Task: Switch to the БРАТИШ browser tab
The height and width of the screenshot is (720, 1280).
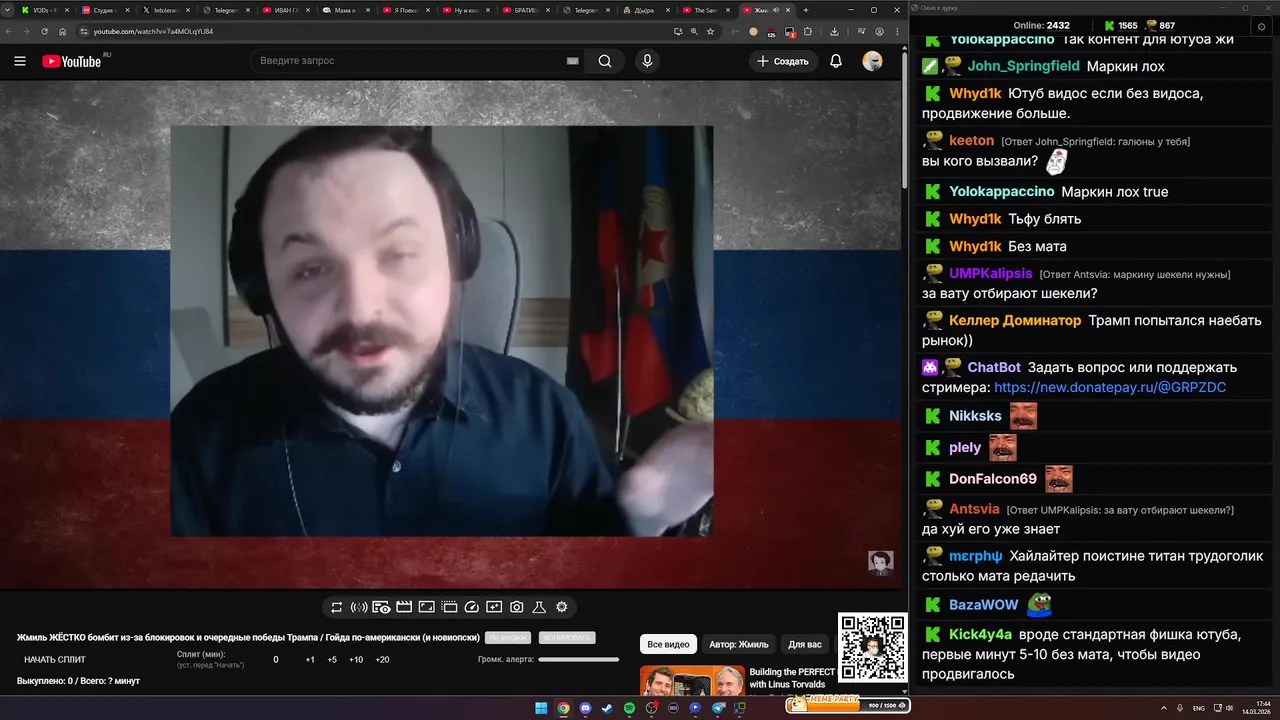Action: 526,10
